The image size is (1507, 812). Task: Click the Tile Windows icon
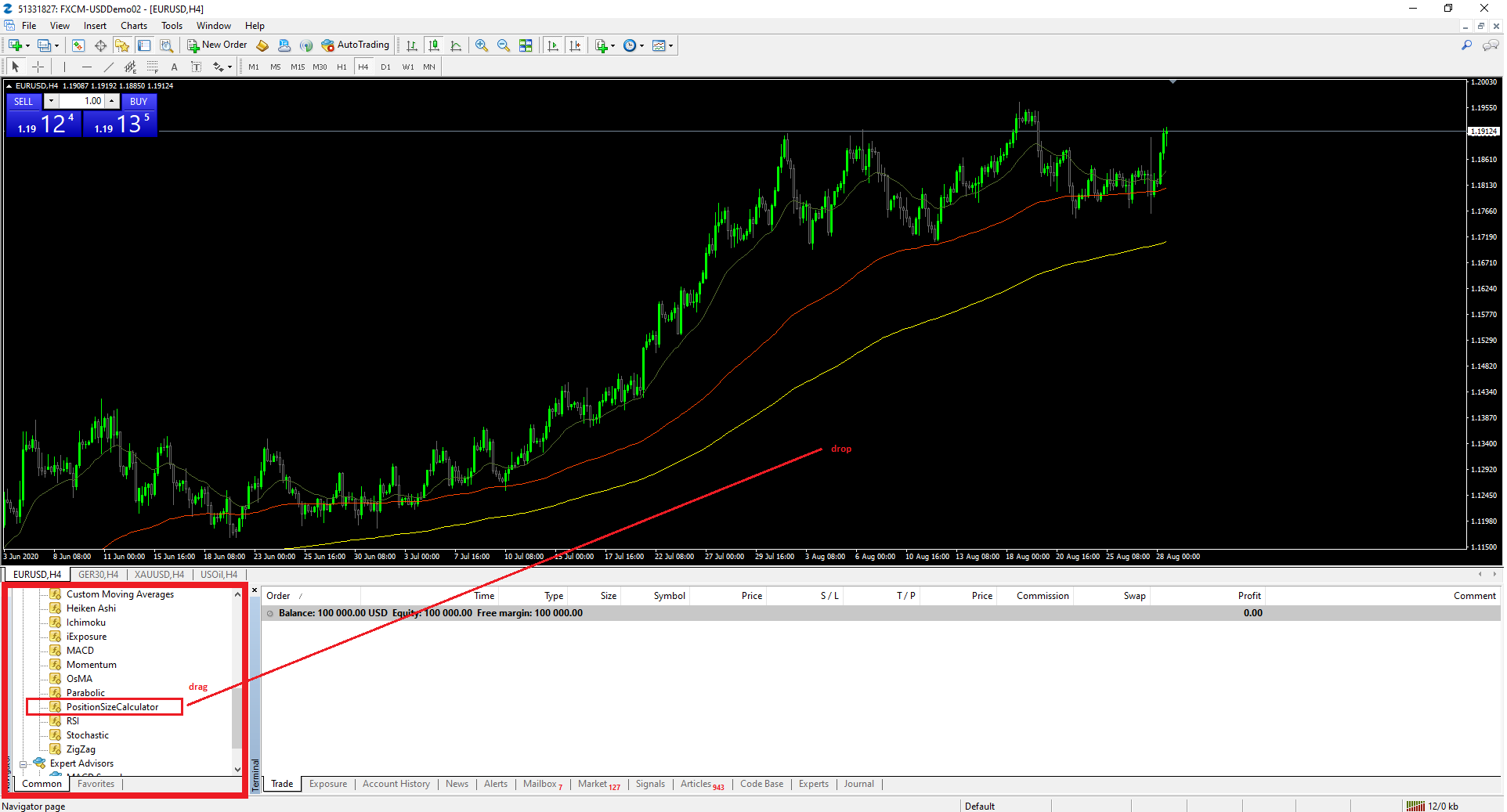(526, 45)
